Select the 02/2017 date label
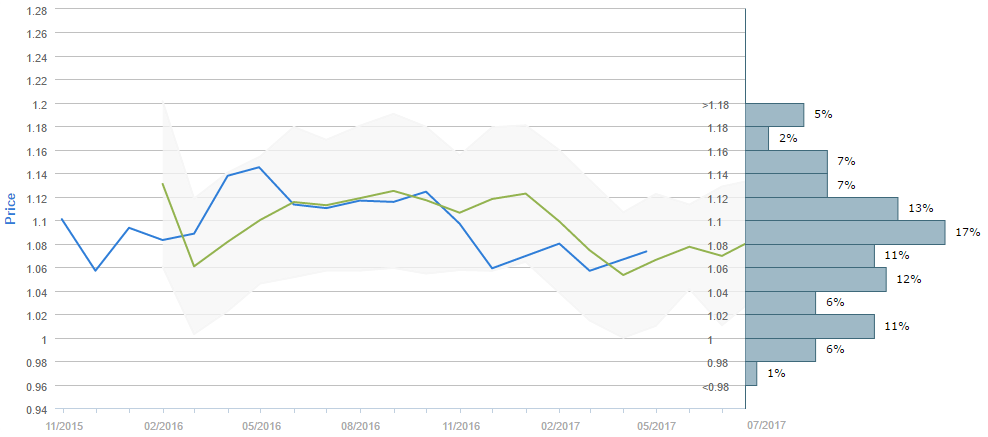Screen dimensions: 988x437 click(x=558, y=424)
